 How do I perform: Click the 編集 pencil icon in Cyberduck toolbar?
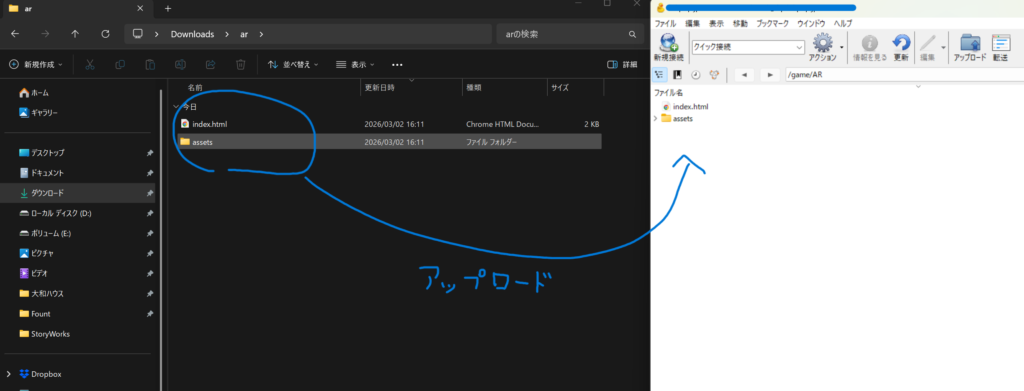pyautogui.click(x=927, y=44)
